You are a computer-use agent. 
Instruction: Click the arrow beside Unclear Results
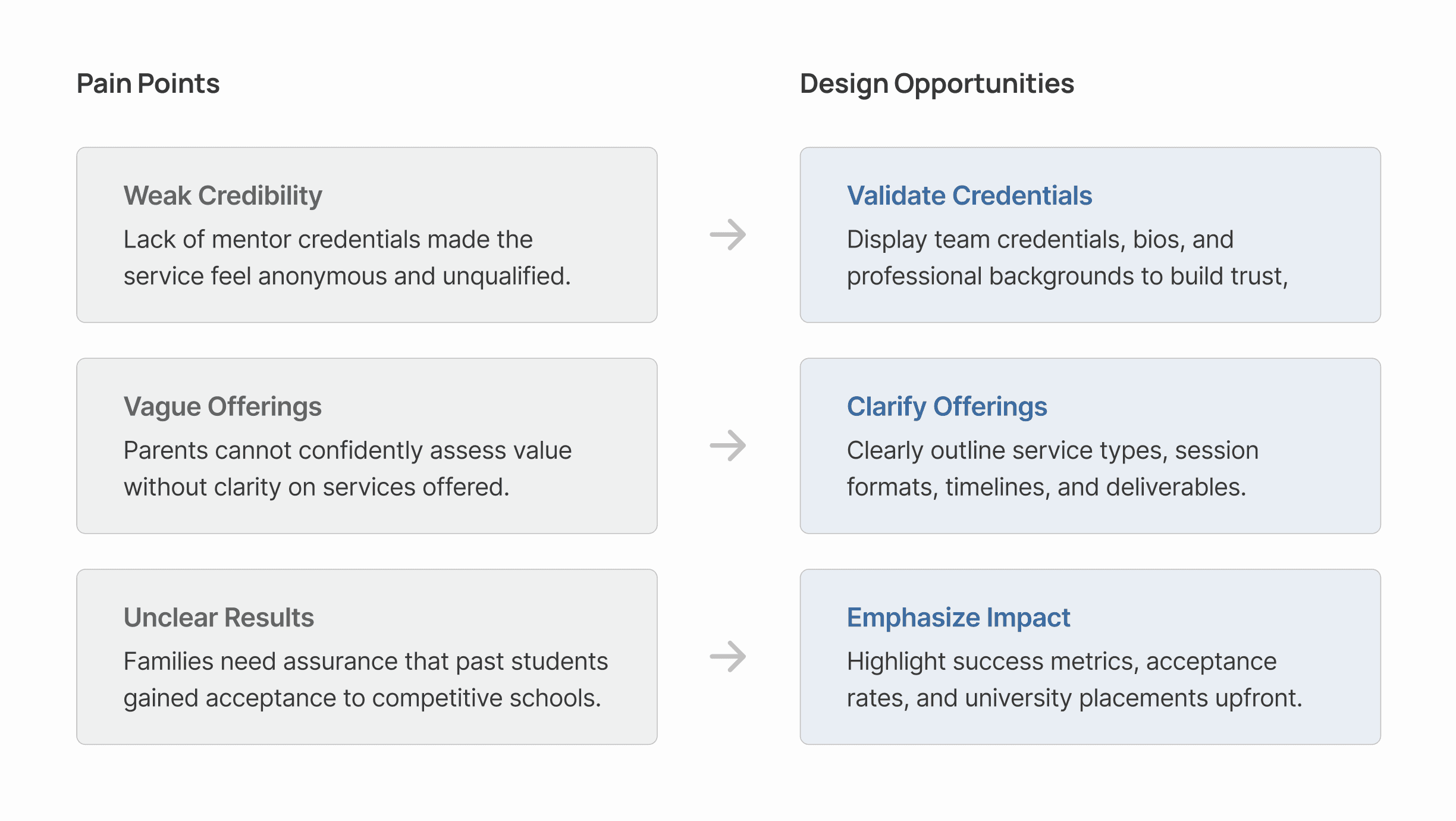[x=728, y=657]
